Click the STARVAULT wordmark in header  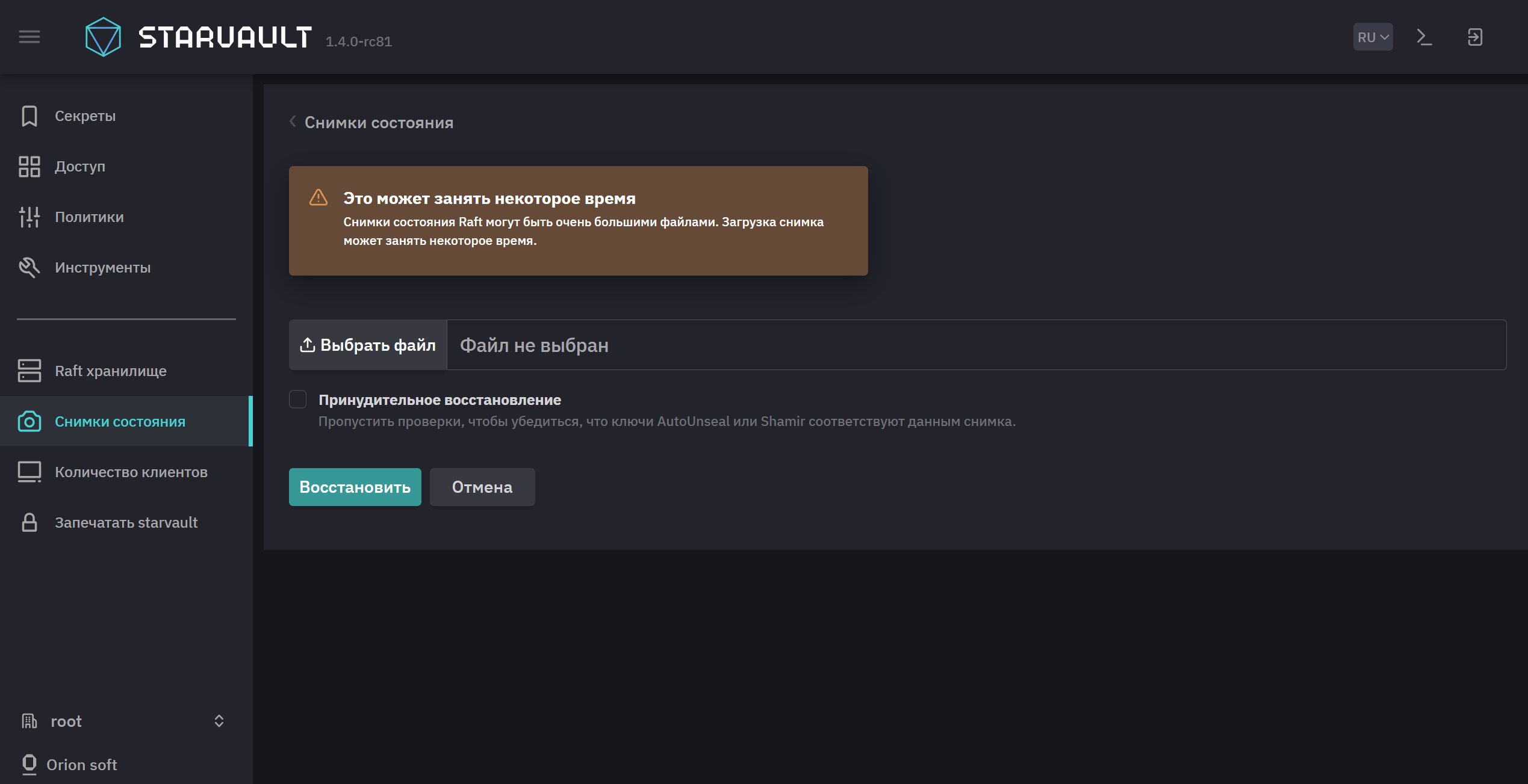pyautogui.click(x=225, y=37)
